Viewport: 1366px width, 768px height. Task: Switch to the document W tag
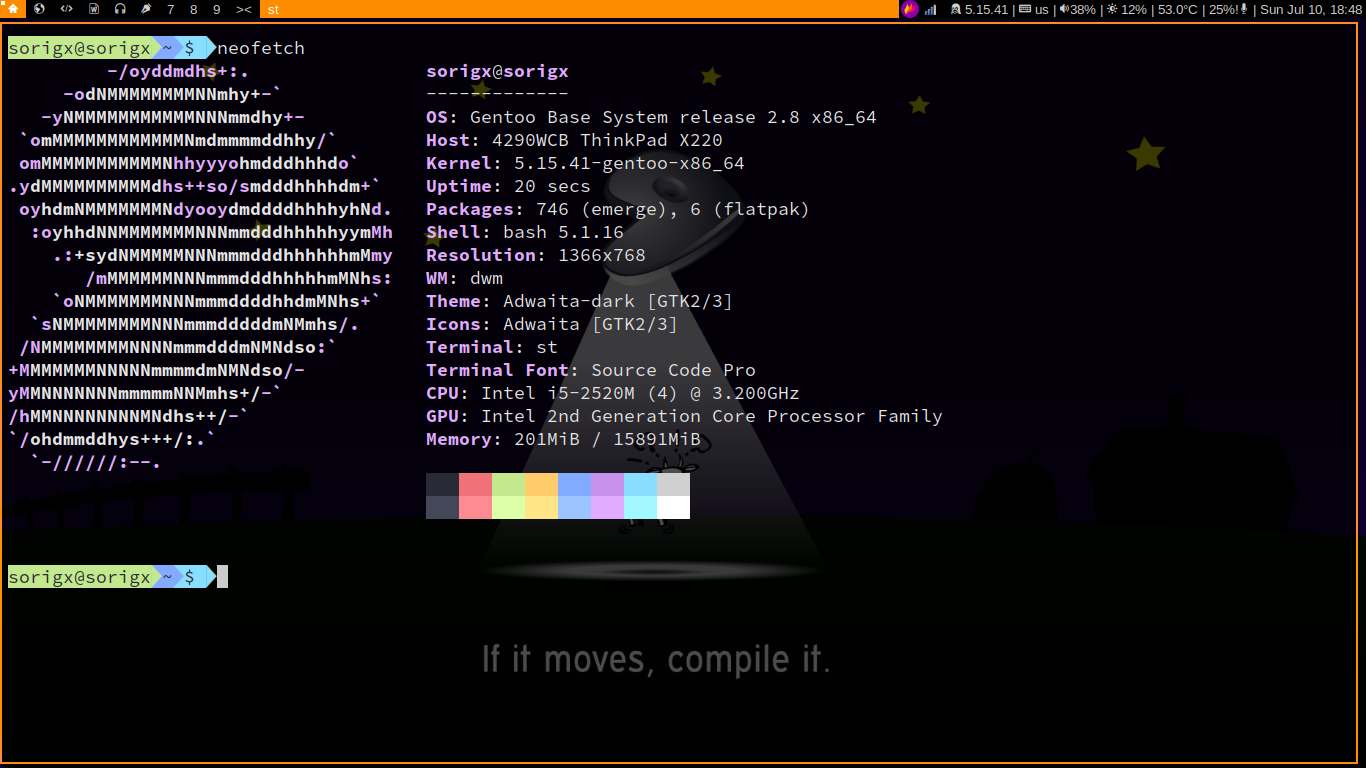[x=93, y=9]
